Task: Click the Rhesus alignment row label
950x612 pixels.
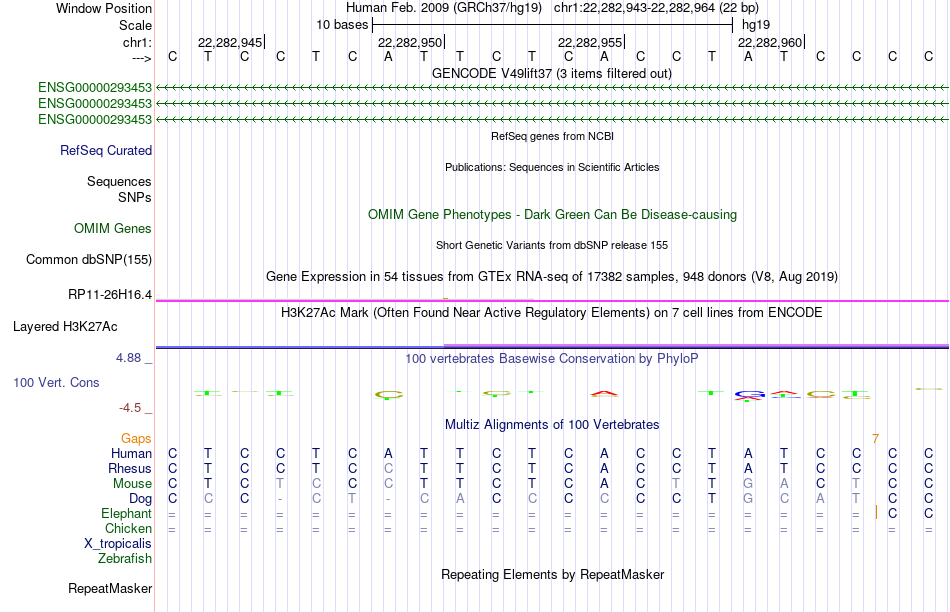Action: pyautogui.click(x=130, y=468)
